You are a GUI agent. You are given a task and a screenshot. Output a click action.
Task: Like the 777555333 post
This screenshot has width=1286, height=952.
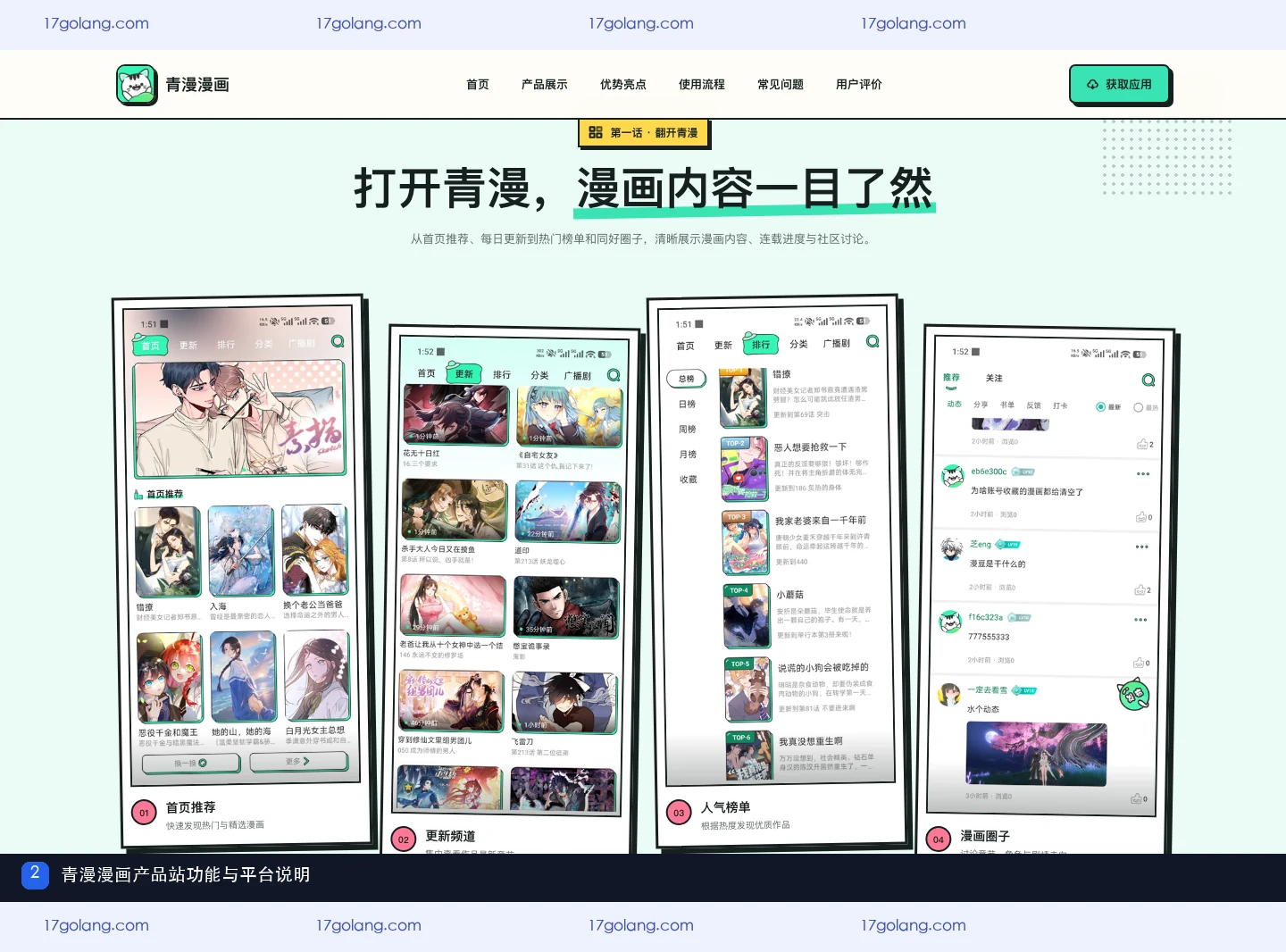point(1141,663)
